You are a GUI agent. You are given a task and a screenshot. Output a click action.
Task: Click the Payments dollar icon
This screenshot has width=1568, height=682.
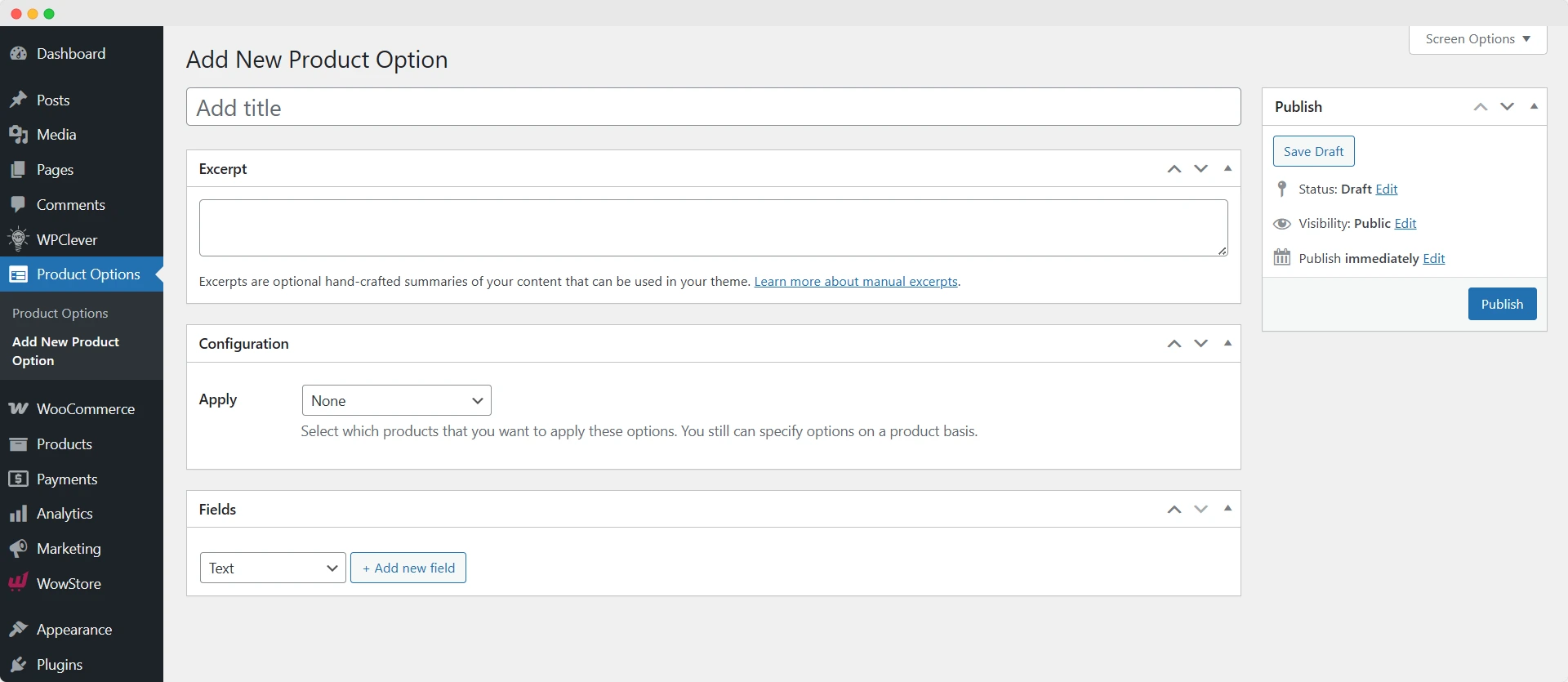pos(18,479)
